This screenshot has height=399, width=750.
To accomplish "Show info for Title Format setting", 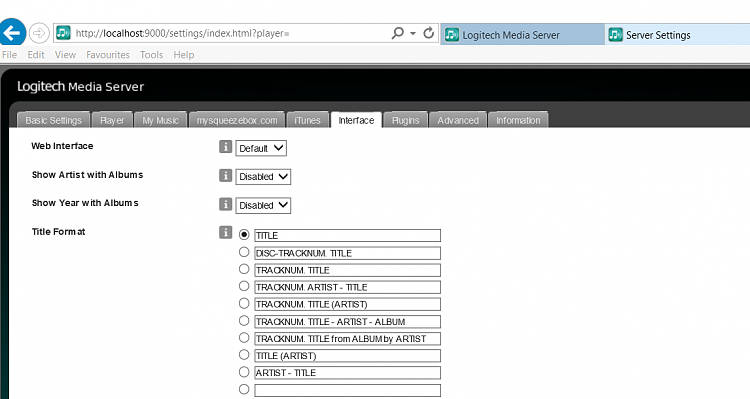I will [225, 233].
